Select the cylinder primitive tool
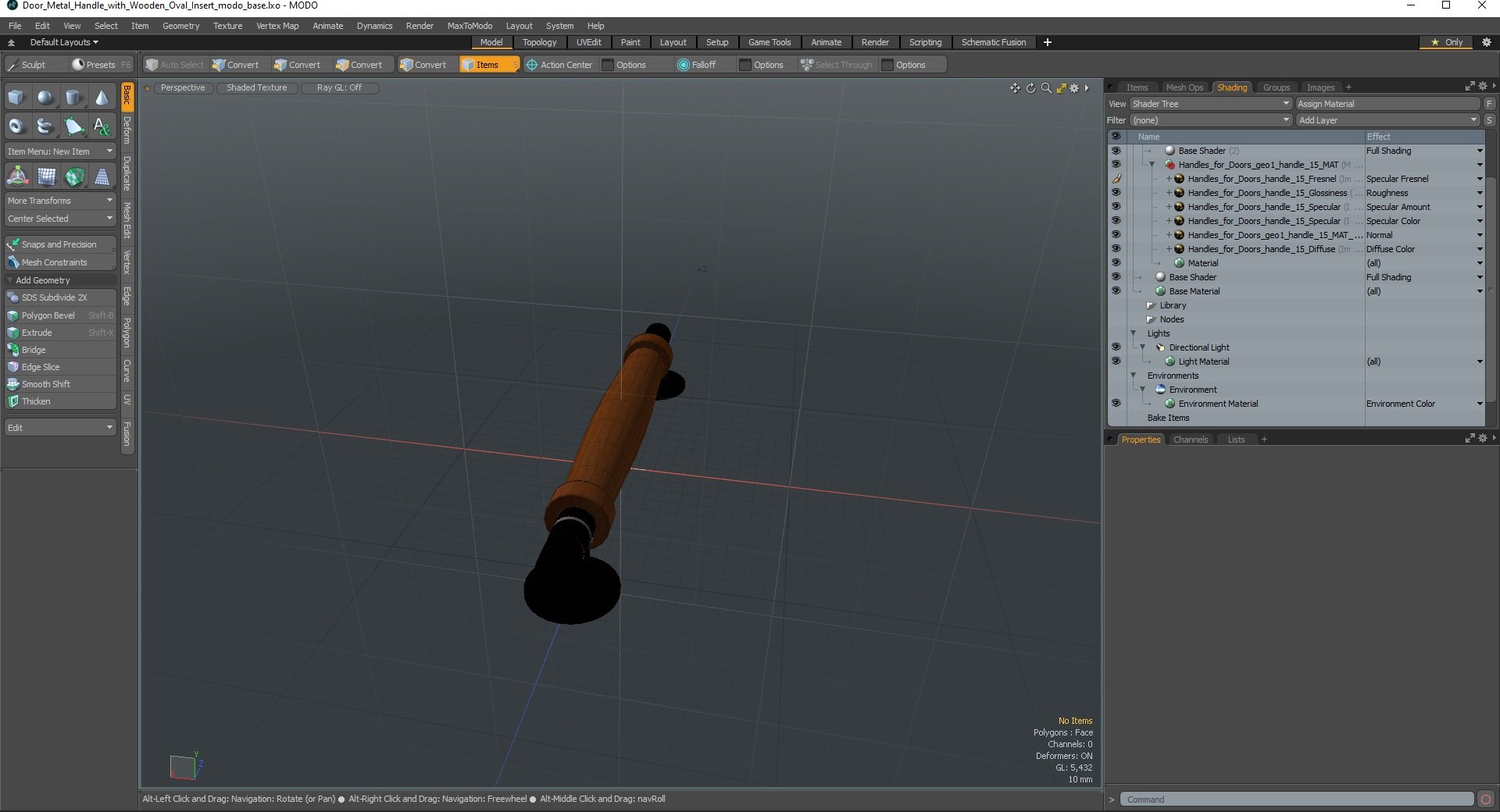1500x812 pixels. [x=73, y=98]
